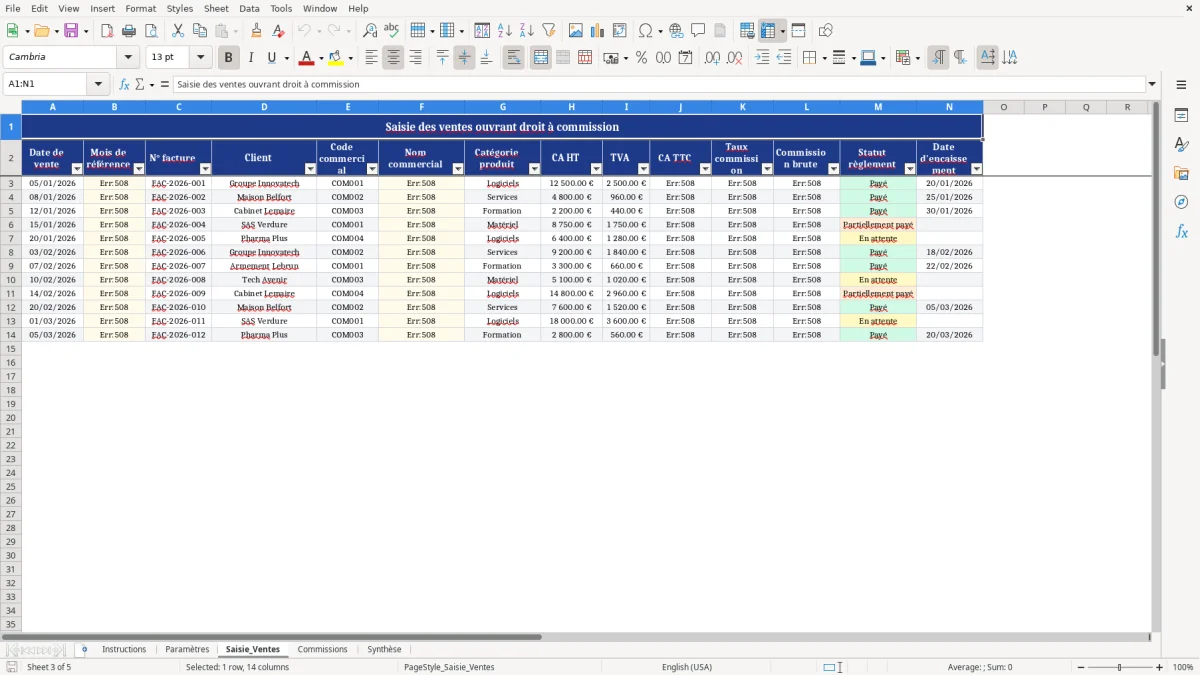Viewport: 1200px width, 675px height.
Task: Toggle left-to-right text direction
Action: tap(938, 58)
